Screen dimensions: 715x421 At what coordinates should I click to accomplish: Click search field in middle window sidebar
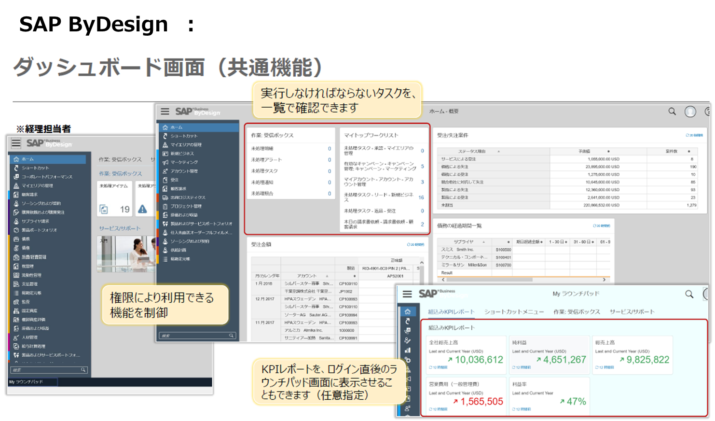(197, 336)
